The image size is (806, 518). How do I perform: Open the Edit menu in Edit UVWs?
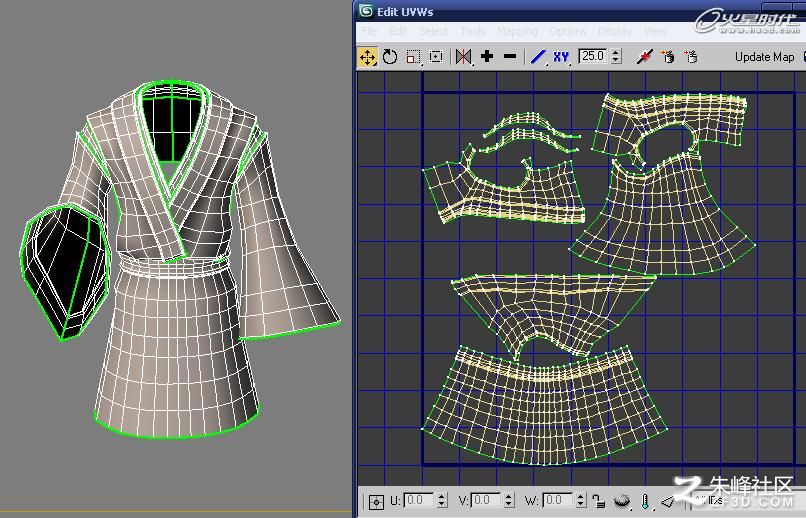[x=397, y=31]
